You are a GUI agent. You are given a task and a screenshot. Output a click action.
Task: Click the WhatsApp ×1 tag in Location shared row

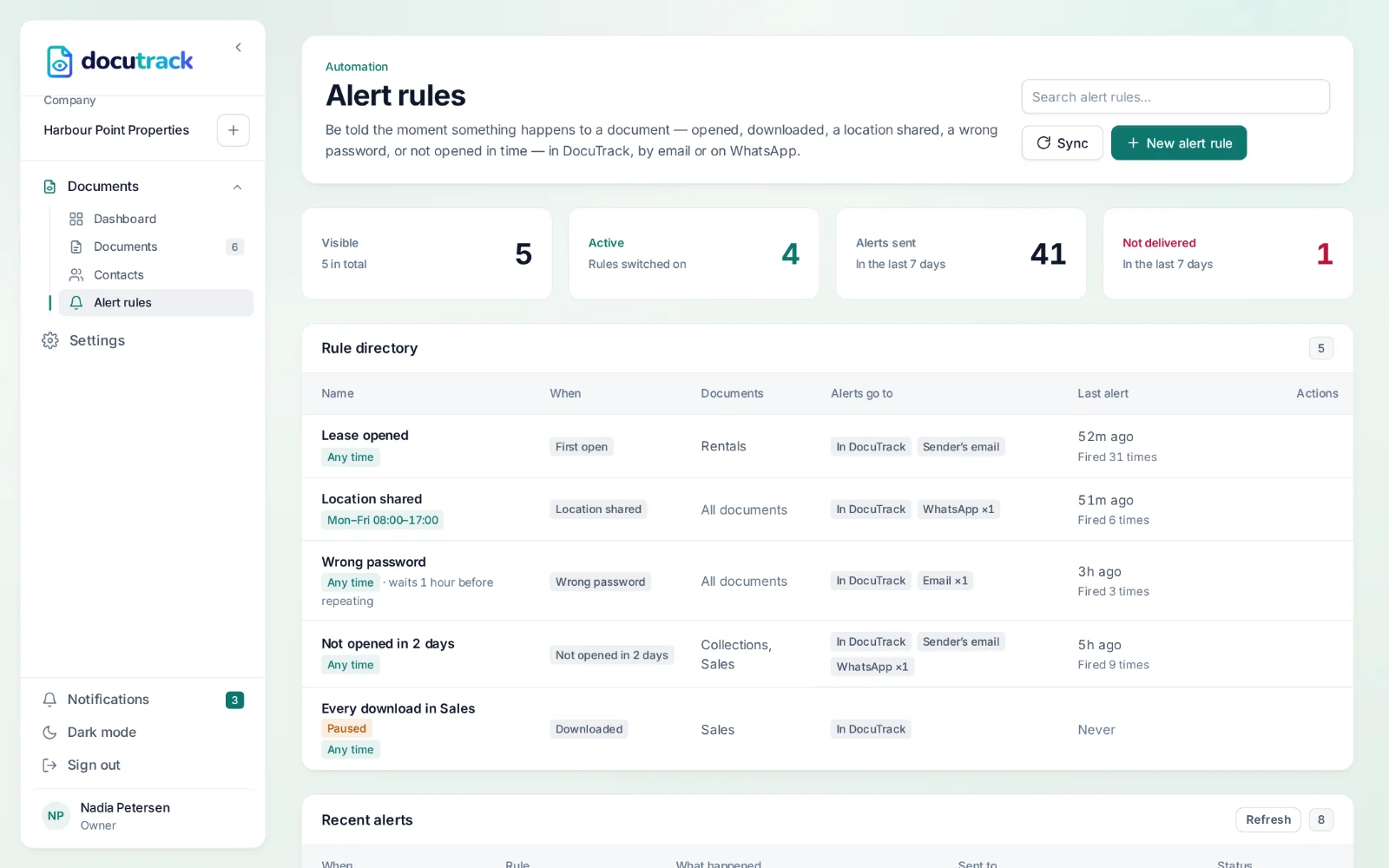[958, 510]
